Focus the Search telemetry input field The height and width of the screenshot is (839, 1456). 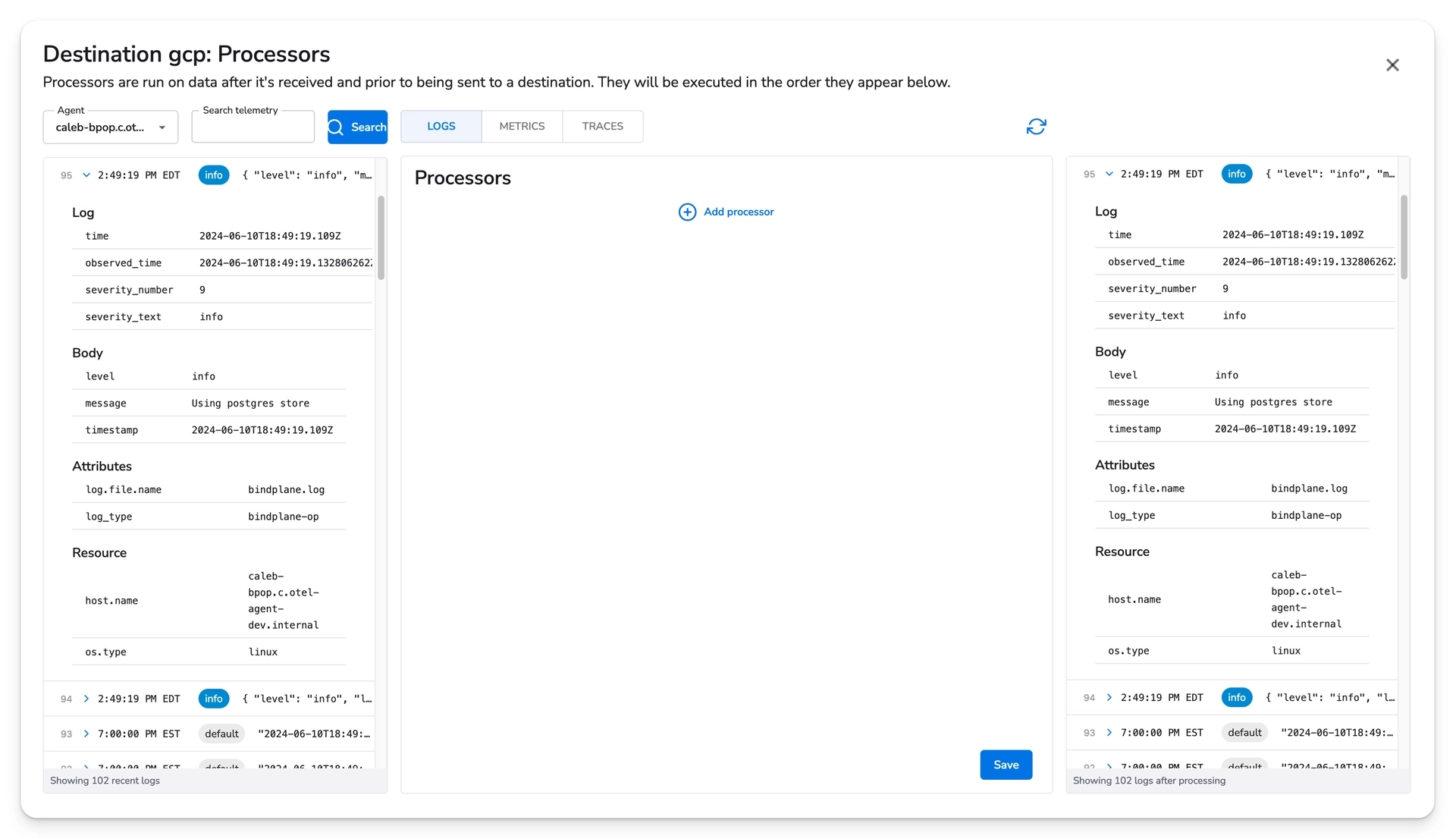[253, 127]
